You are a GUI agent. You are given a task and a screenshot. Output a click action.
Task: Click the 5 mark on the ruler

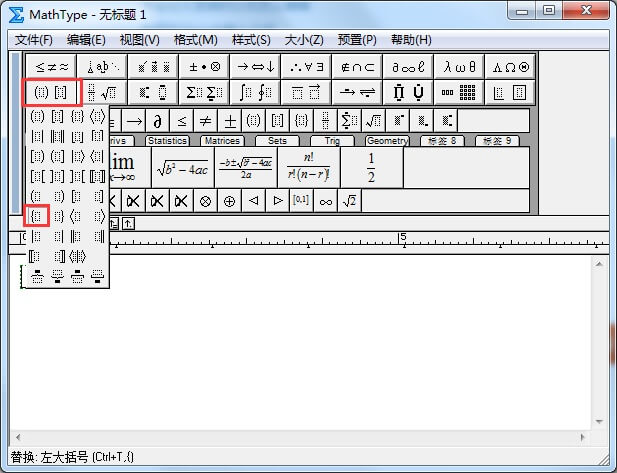pos(402,238)
